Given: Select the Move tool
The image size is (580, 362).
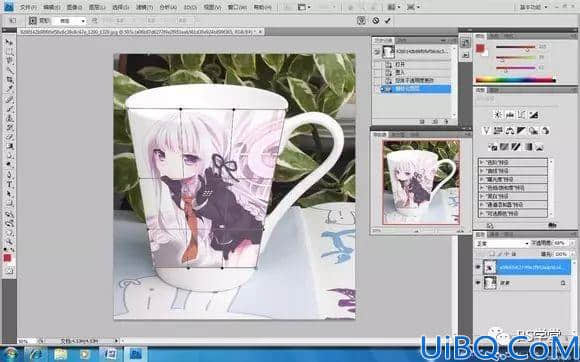Looking at the screenshot, I should pos(9,42).
